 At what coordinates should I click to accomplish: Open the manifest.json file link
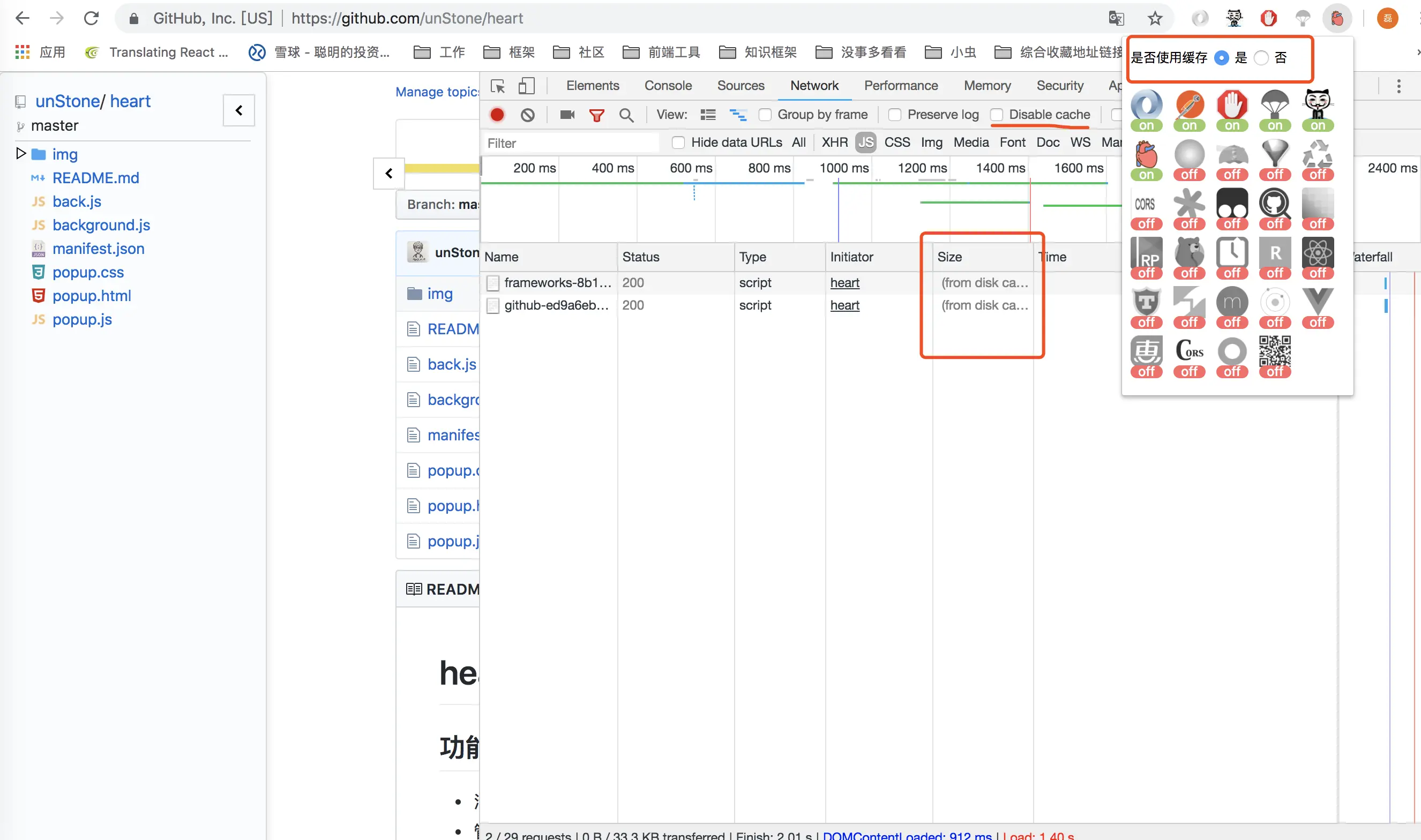click(99, 249)
